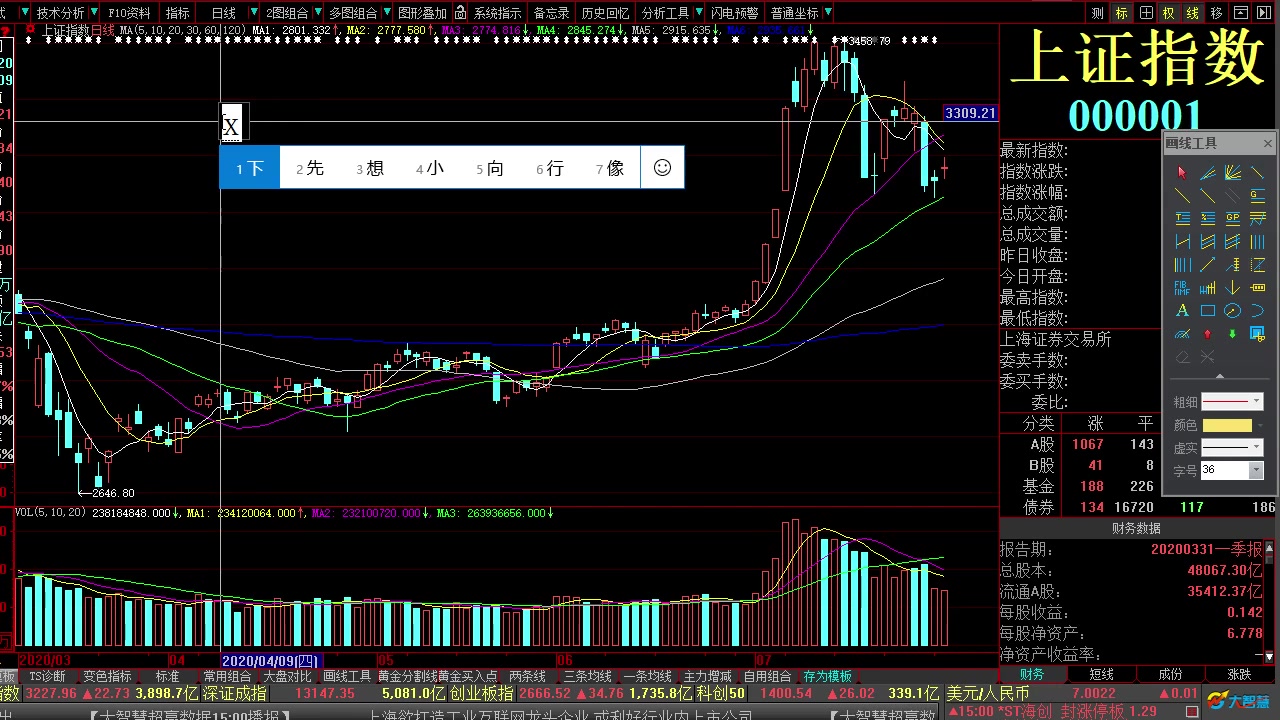The width and height of the screenshot is (1280, 720).
Task: Switch to the 涨跌 tab
Action: coord(1239,674)
